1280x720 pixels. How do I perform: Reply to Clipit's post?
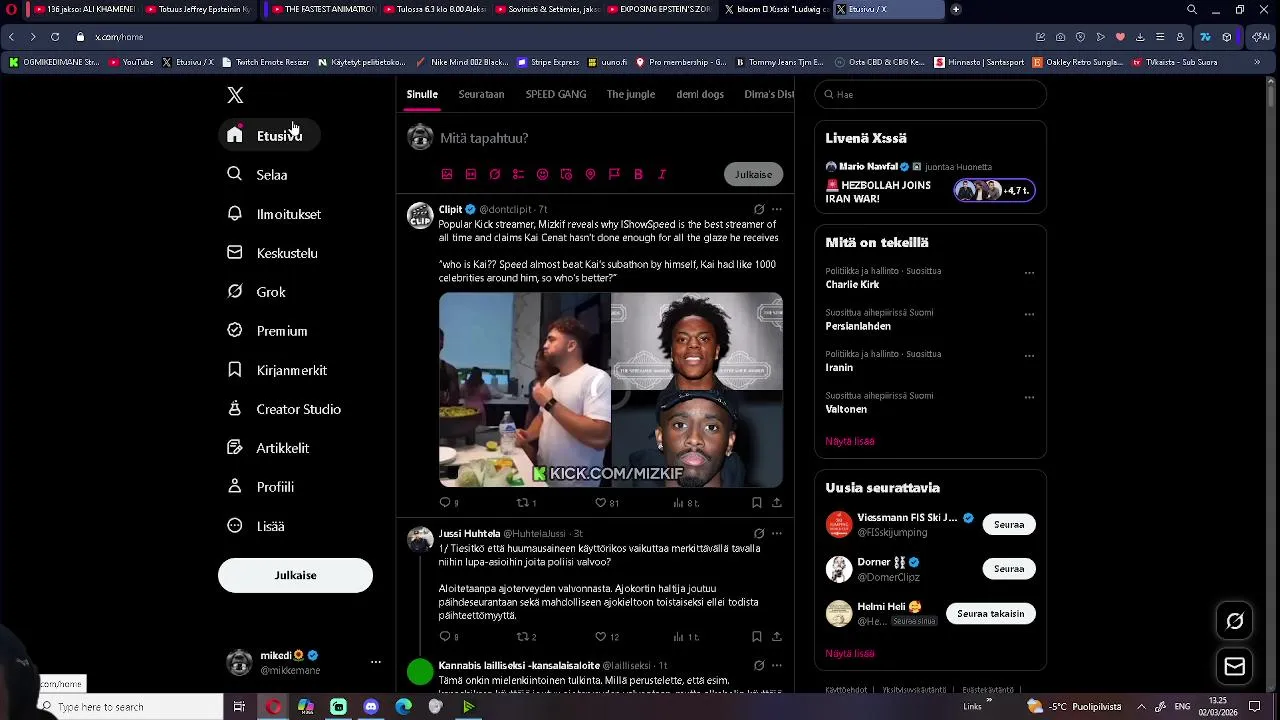pyautogui.click(x=449, y=503)
